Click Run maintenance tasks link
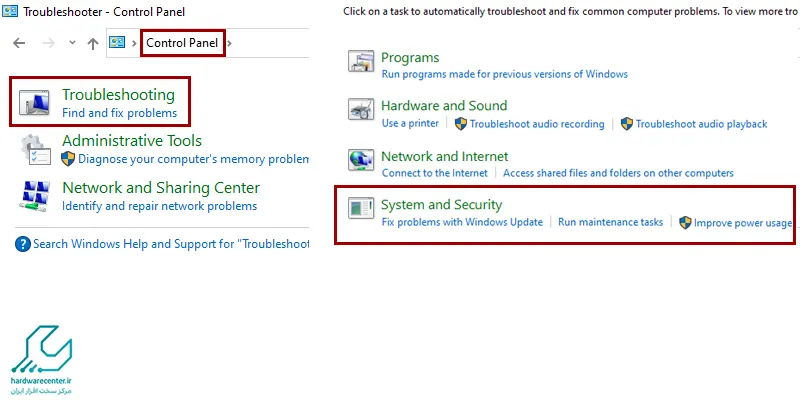Viewport: 800px width, 400px height. point(611,222)
